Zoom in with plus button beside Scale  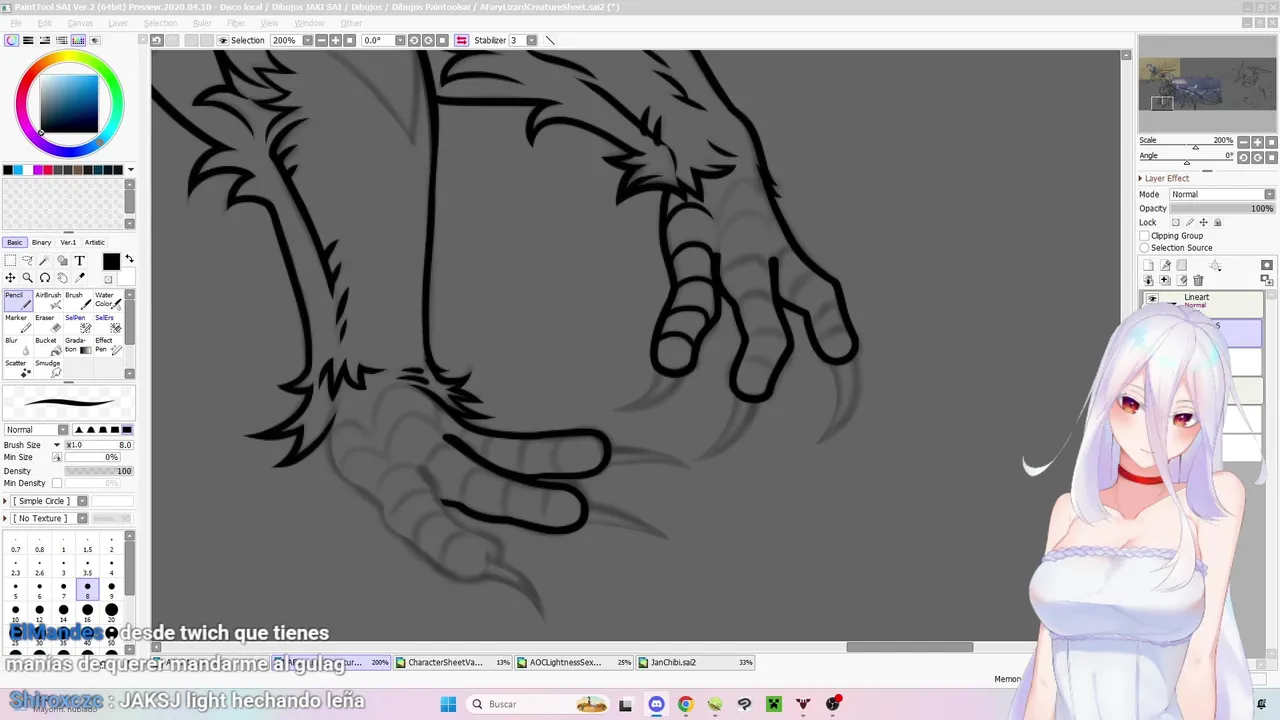[x=1258, y=142]
